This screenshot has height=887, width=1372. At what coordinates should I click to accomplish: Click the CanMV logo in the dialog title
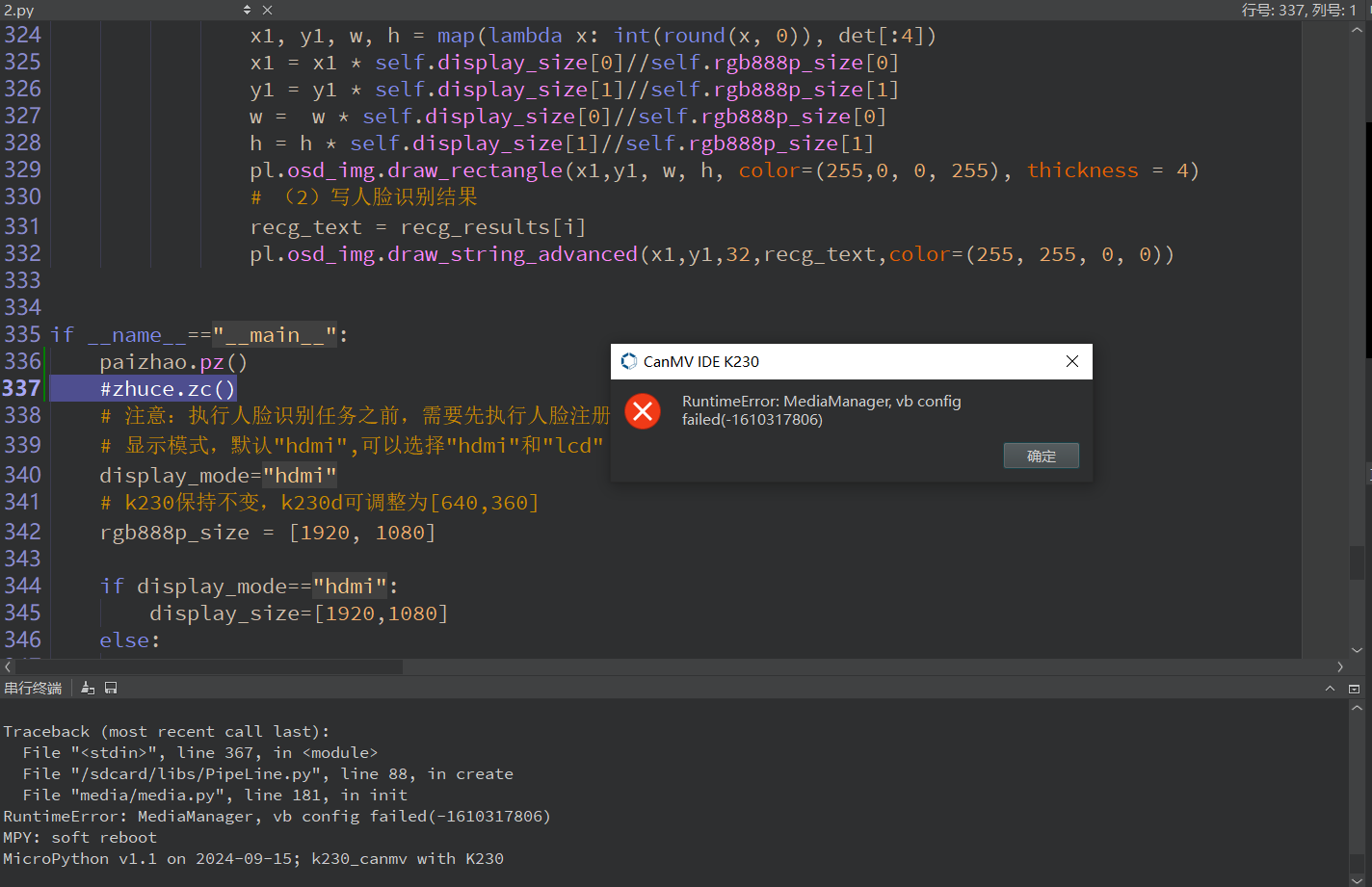click(629, 361)
